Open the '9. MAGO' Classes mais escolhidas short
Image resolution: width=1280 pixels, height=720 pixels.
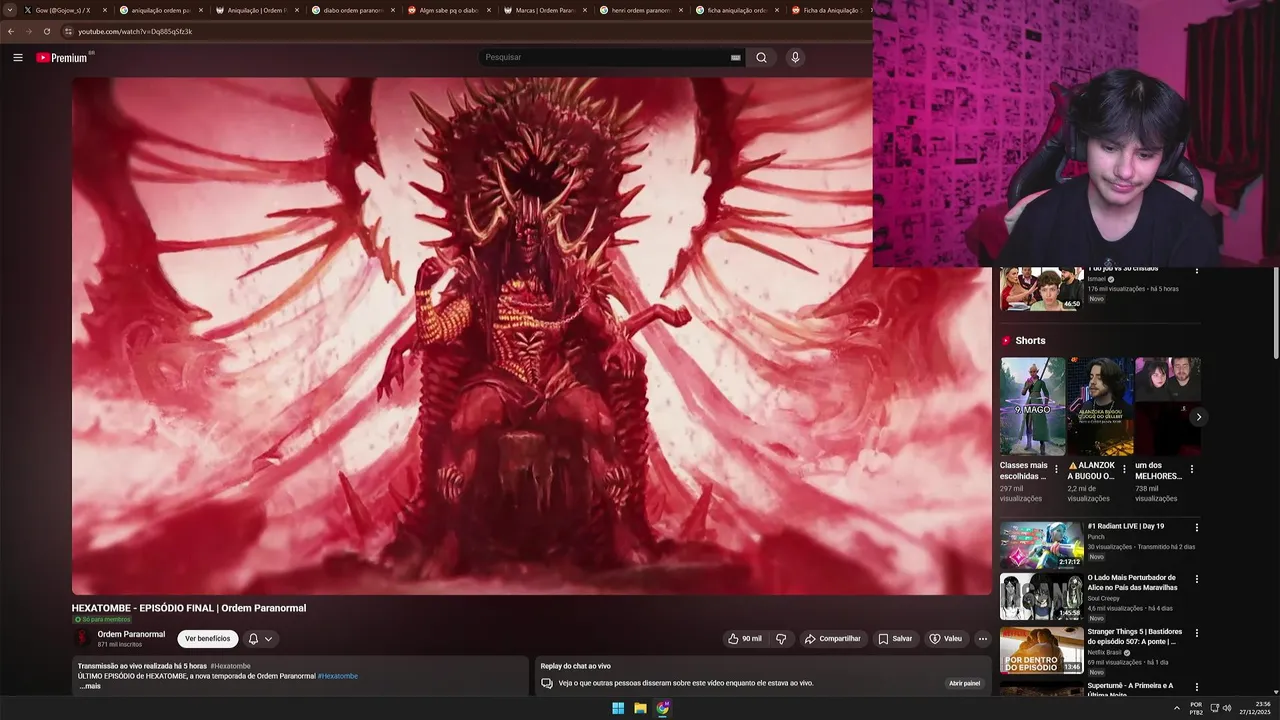pyautogui.click(x=1032, y=407)
